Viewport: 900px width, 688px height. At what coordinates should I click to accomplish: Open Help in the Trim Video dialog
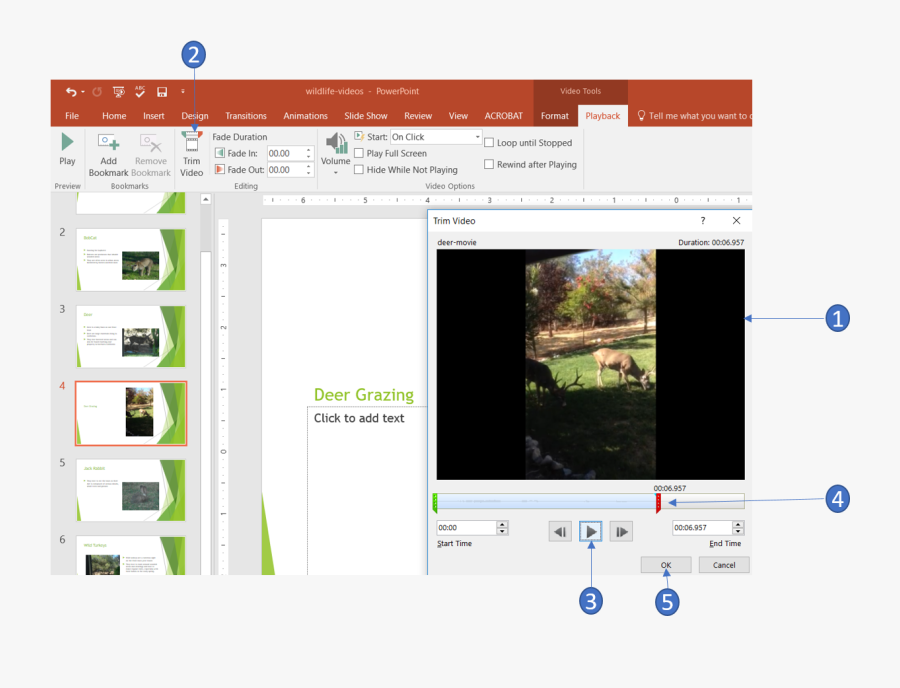click(703, 221)
